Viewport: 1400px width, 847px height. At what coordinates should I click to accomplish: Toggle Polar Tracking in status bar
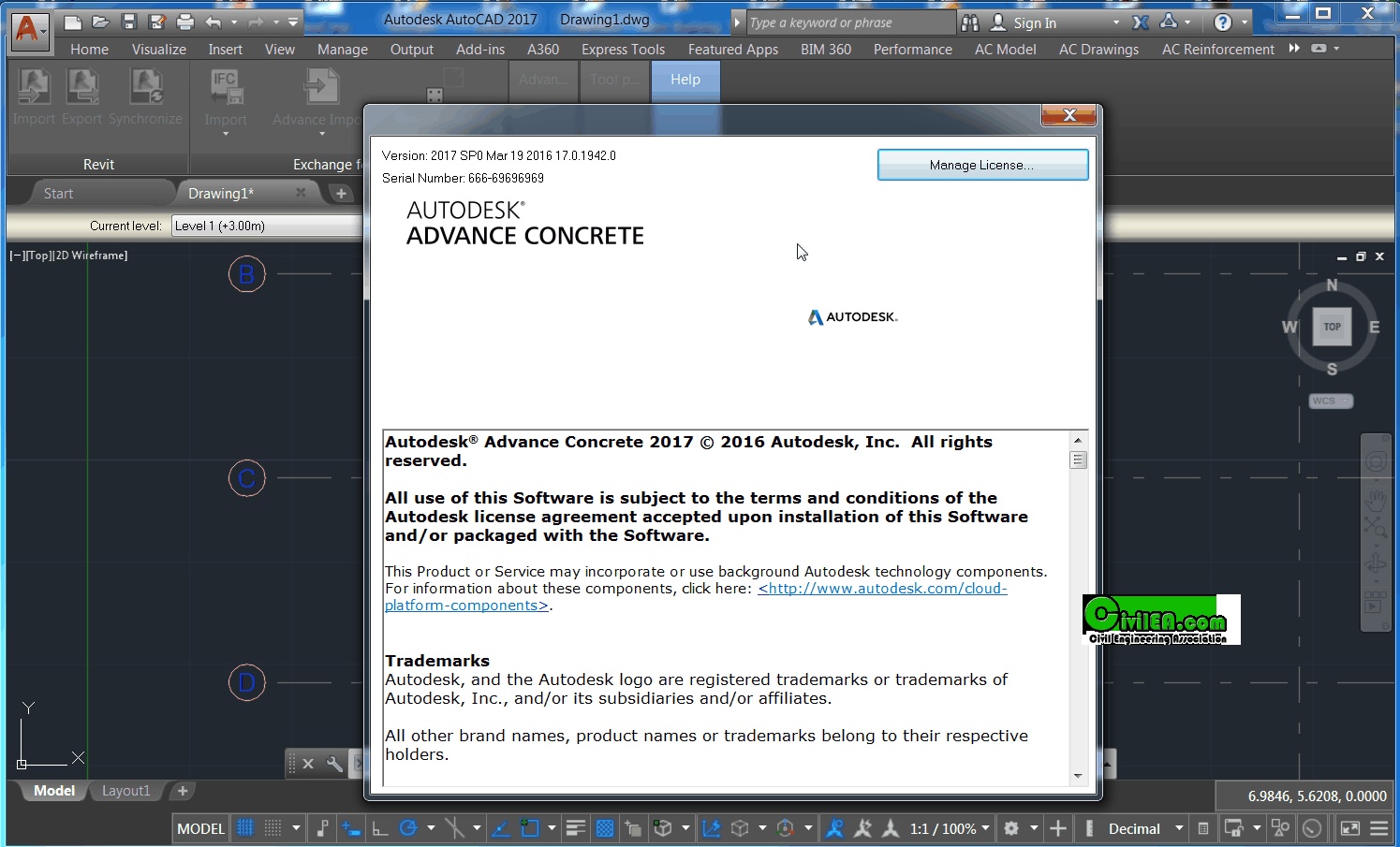coord(408,828)
